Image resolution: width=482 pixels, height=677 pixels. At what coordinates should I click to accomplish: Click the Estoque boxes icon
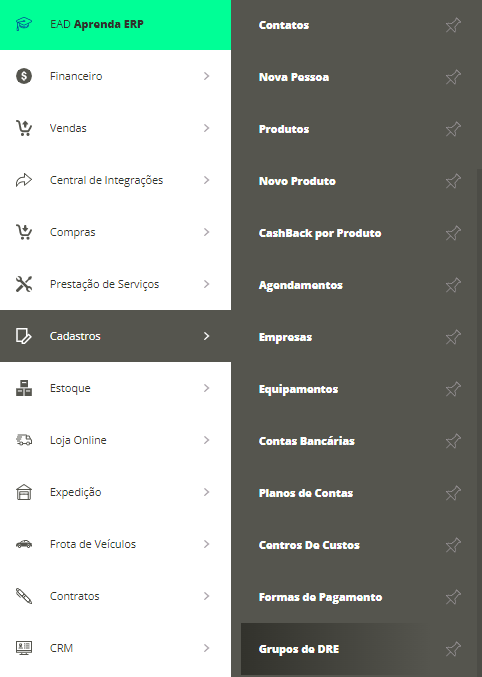pyautogui.click(x=24, y=388)
